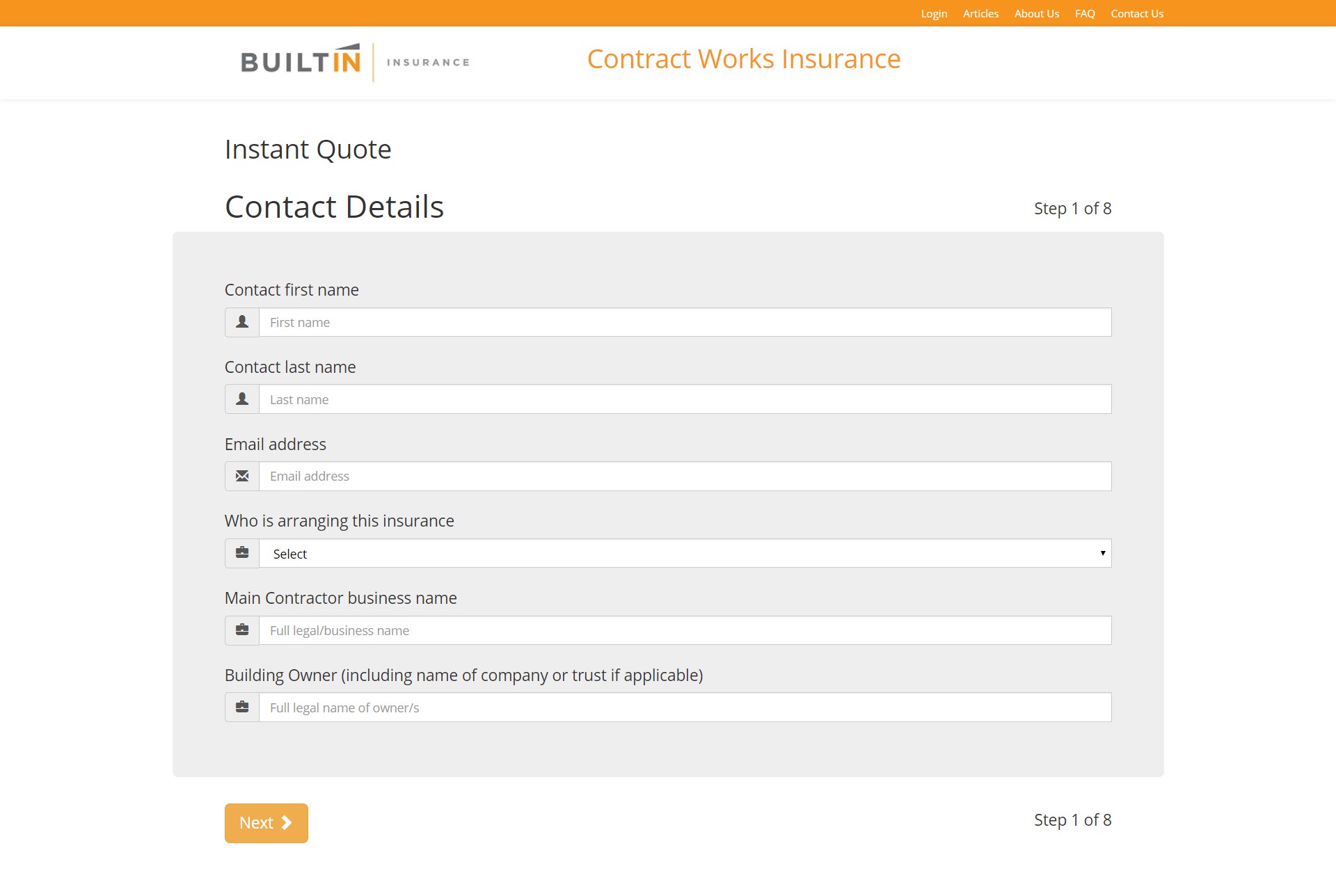
Task: Click the briefcase icon beside Building Owner field
Action: click(241, 707)
